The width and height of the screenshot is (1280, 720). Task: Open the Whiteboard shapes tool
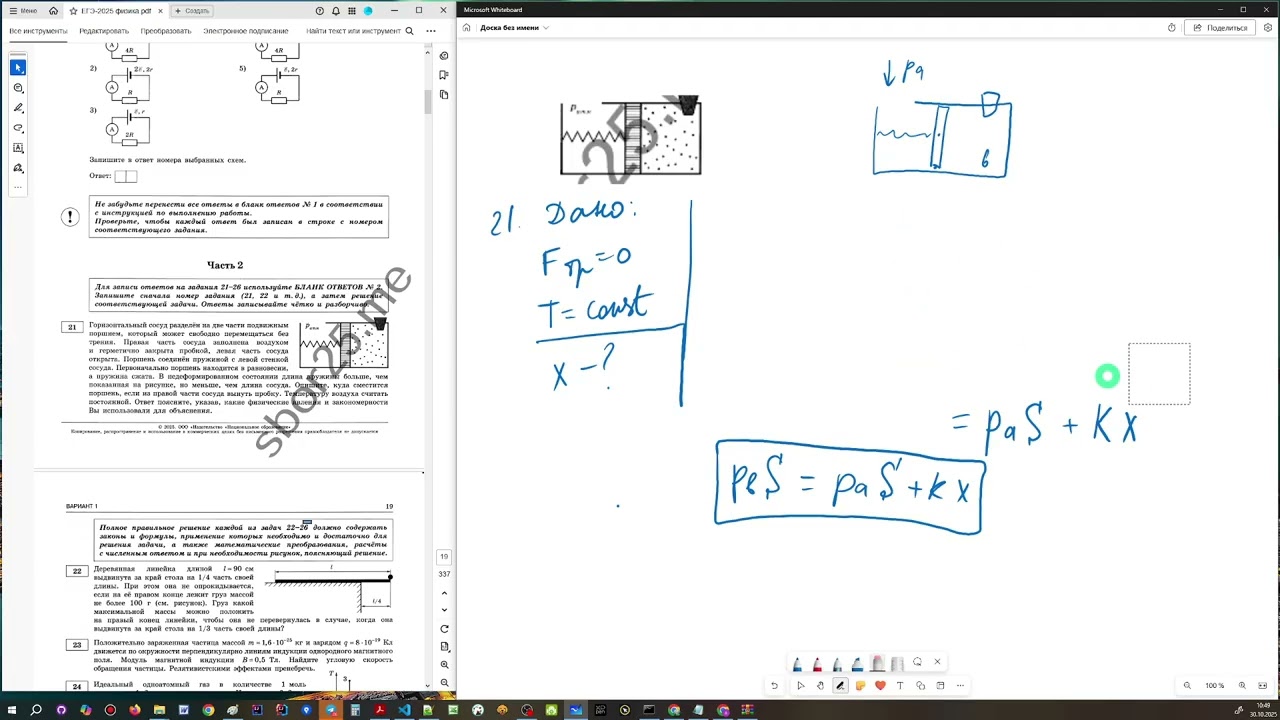[920, 686]
